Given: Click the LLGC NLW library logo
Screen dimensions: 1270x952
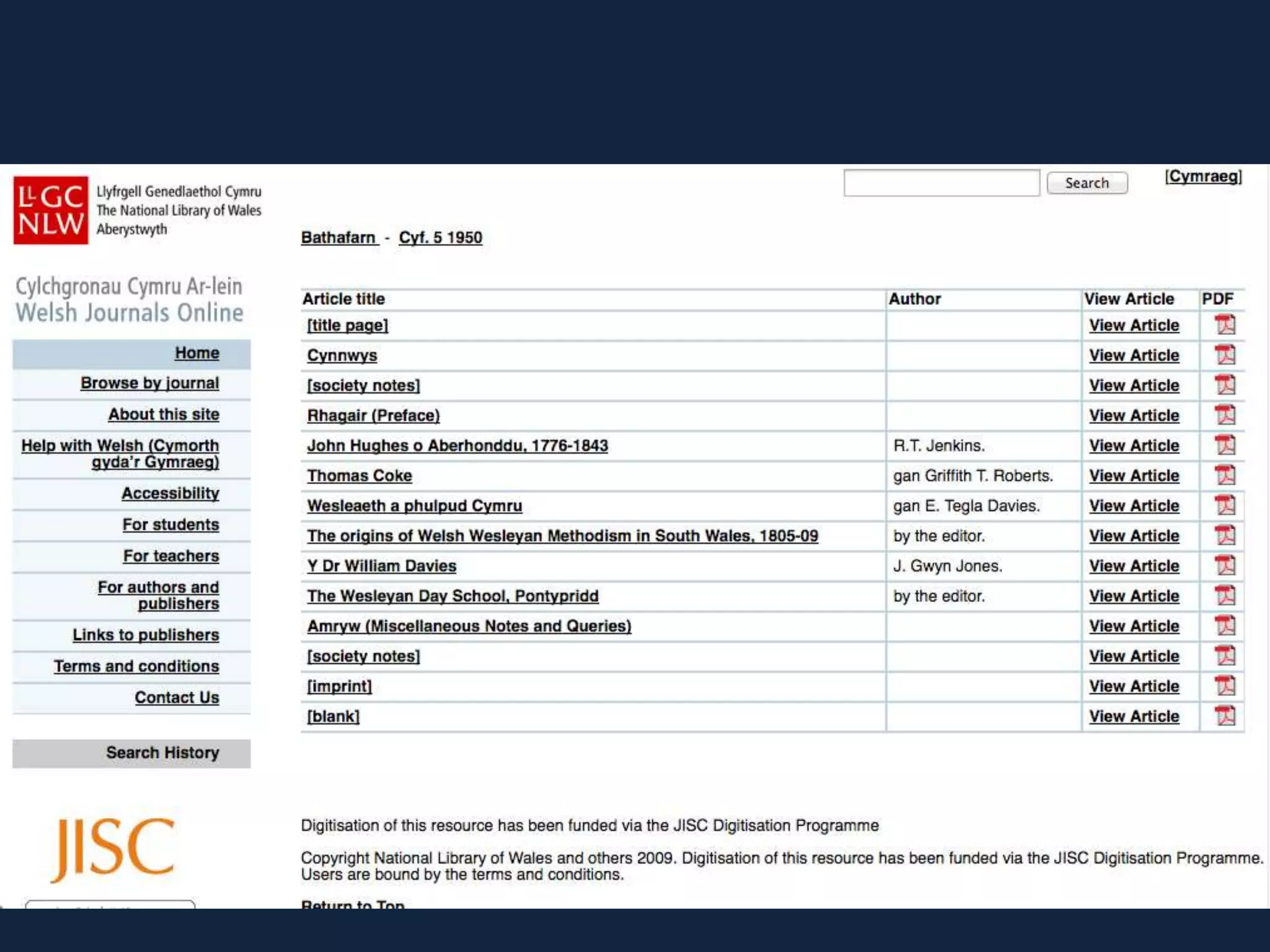Looking at the screenshot, I should coord(51,210).
